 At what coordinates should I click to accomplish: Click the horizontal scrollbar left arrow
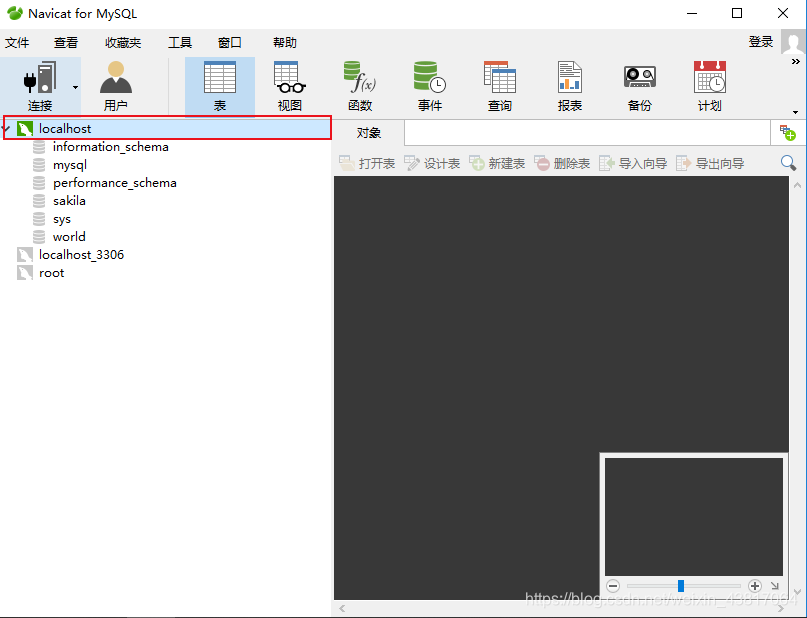(x=342, y=609)
